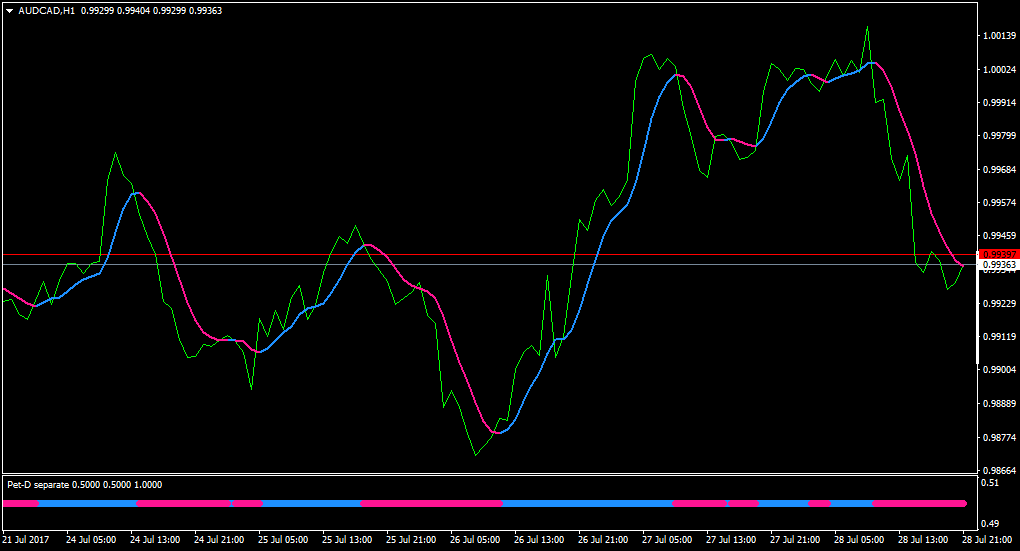This screenshot has width=1020, height=551.
Task: Click the 25 Jul 05:00 time label
Action: (x=283, y=540)
